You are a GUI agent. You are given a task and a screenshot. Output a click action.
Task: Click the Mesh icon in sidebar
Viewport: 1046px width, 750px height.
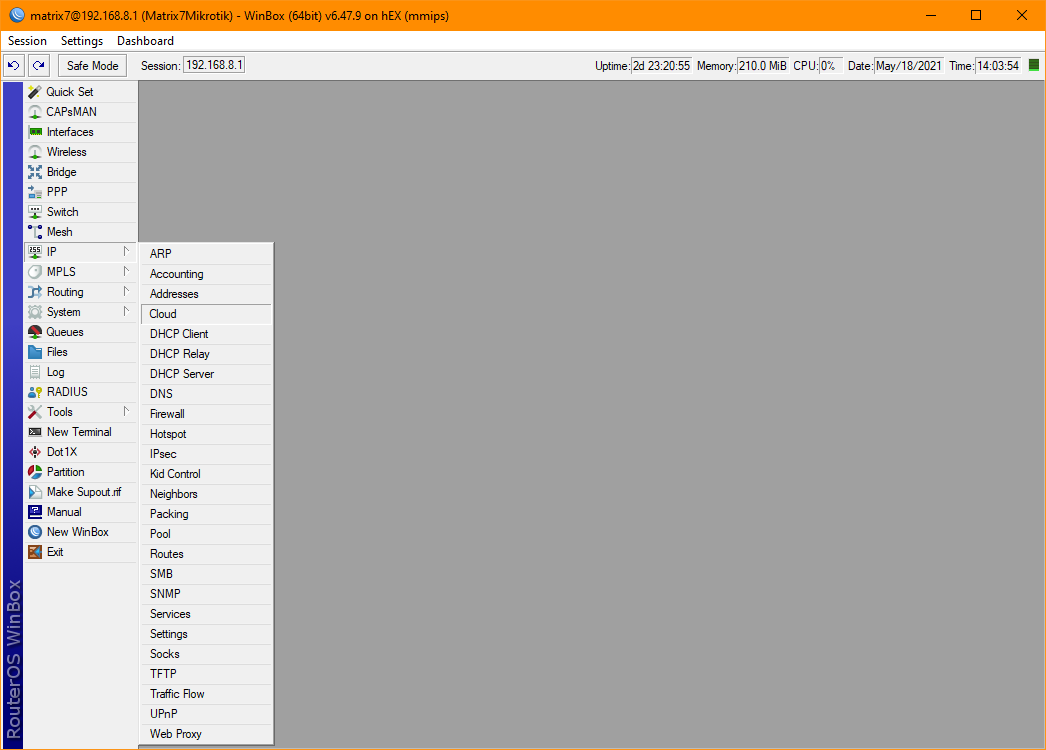[x=35, y=232]
